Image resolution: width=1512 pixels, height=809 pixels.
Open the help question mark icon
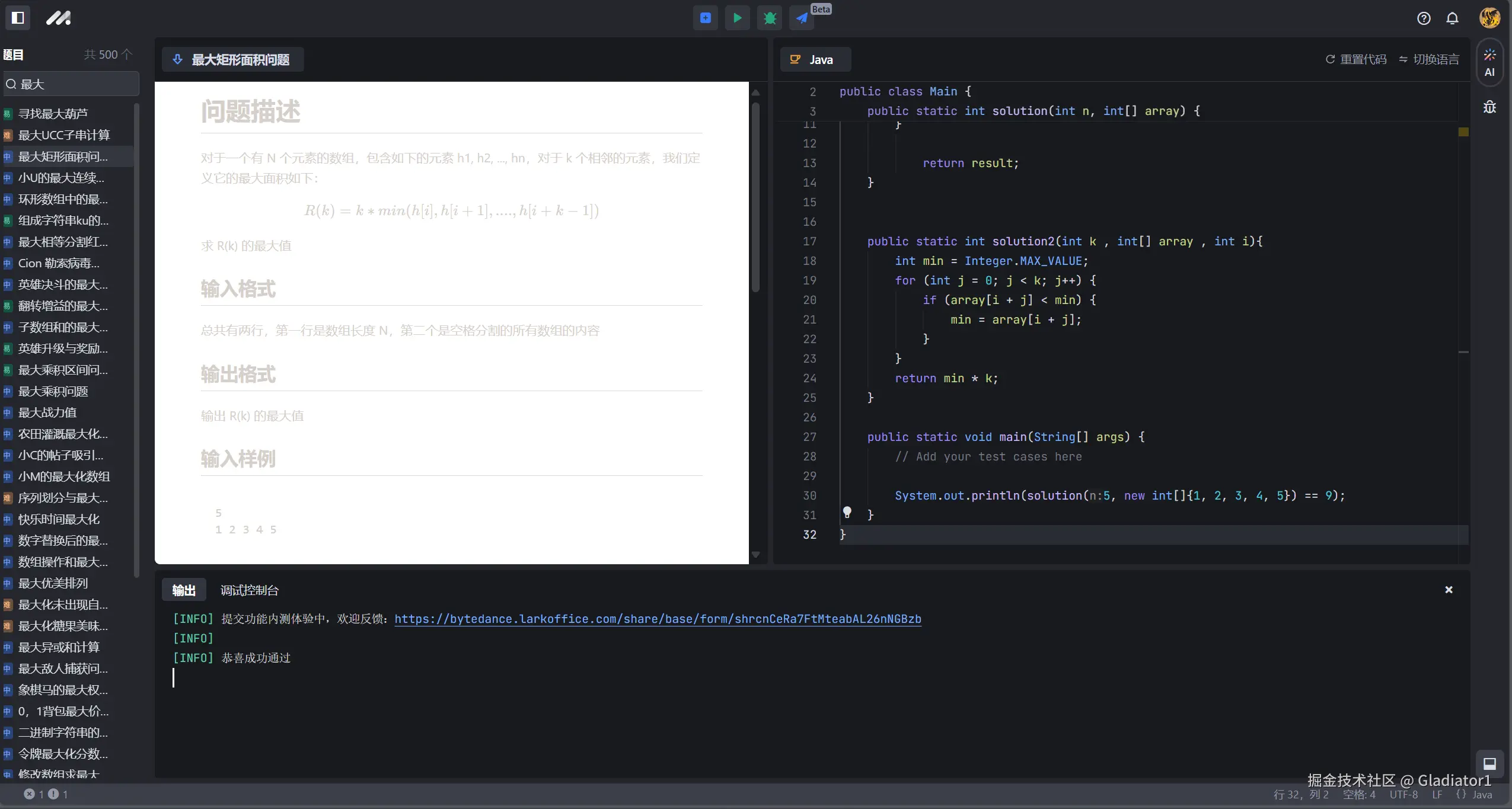[x=1424, y=18]
